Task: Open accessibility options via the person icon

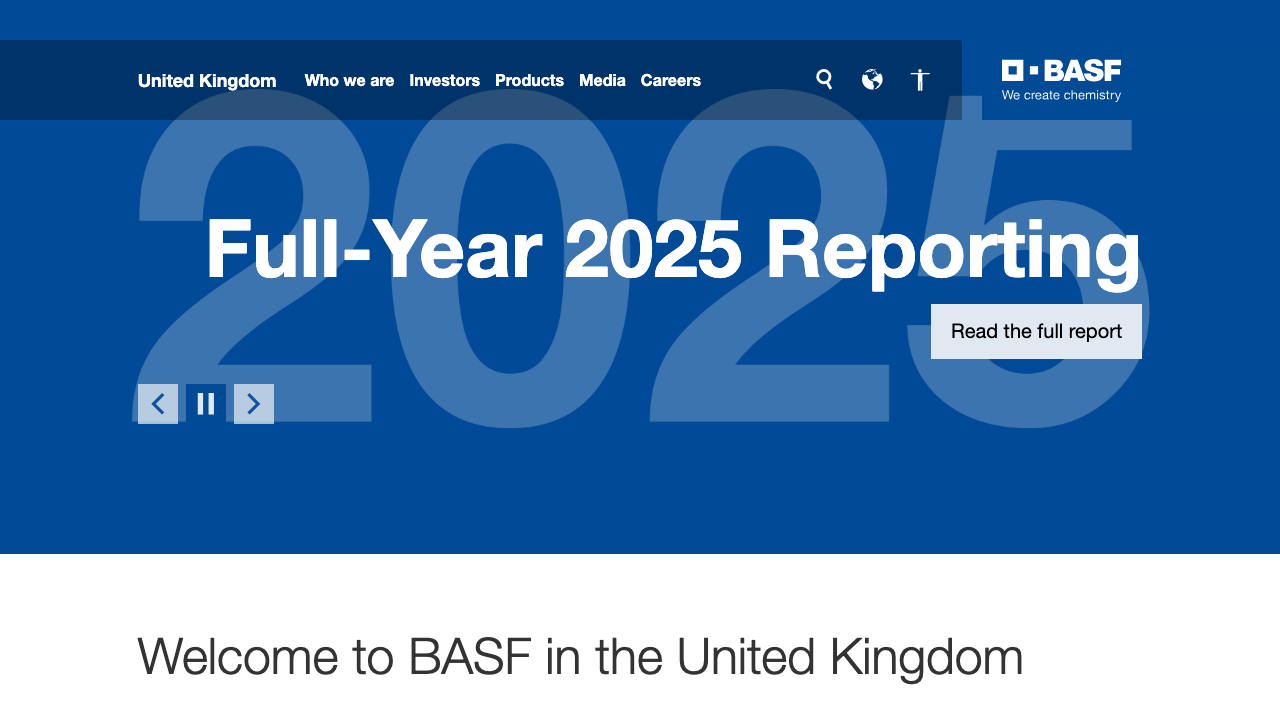Action: tap(919, 79)
